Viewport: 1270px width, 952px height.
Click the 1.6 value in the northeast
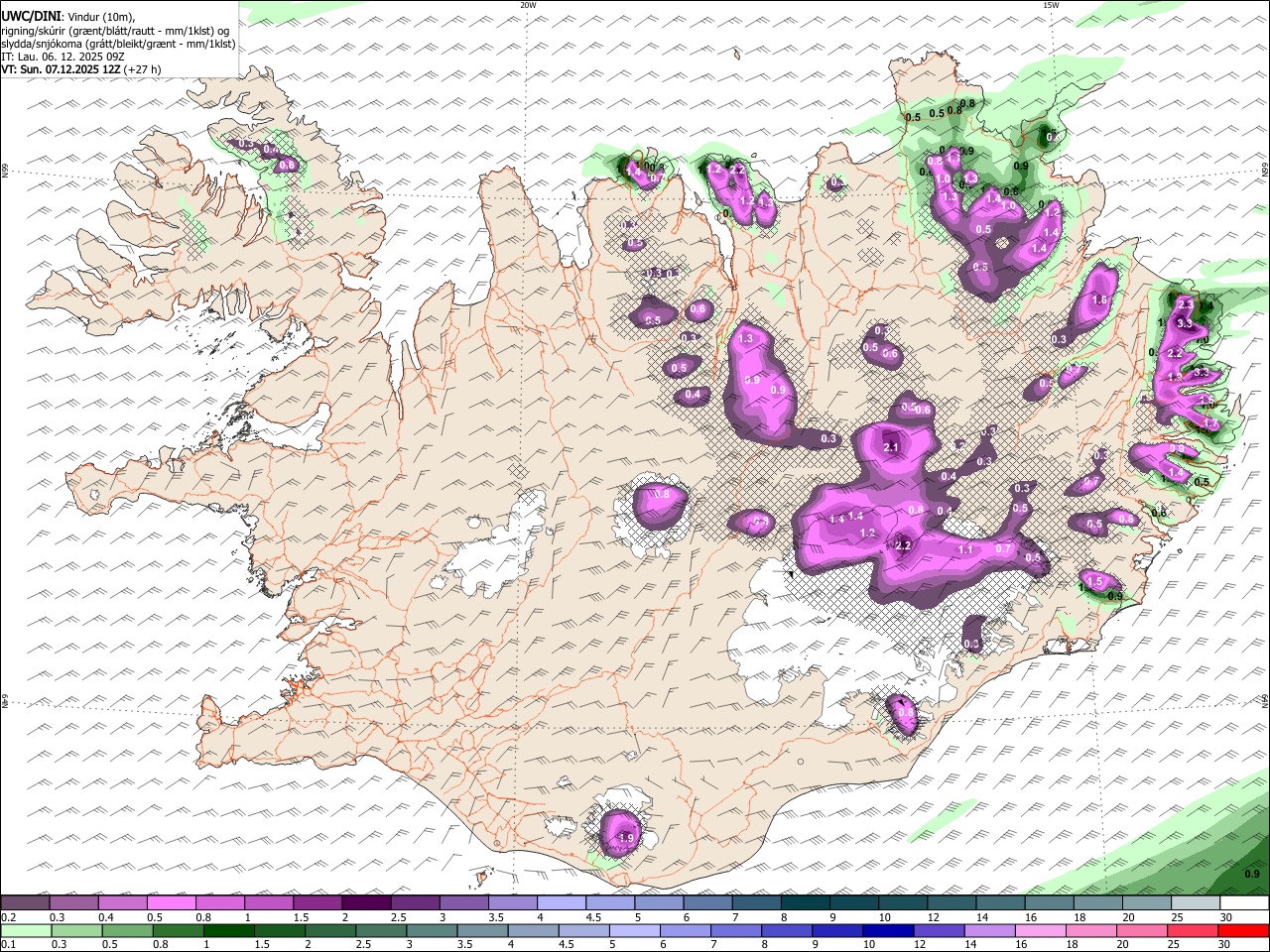coord(1098,300)
